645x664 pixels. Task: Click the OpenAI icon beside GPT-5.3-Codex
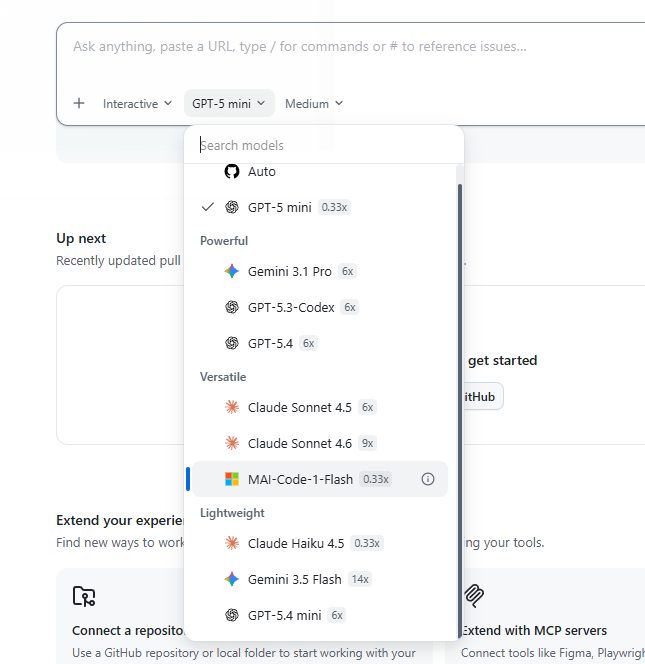pos(232,307)
